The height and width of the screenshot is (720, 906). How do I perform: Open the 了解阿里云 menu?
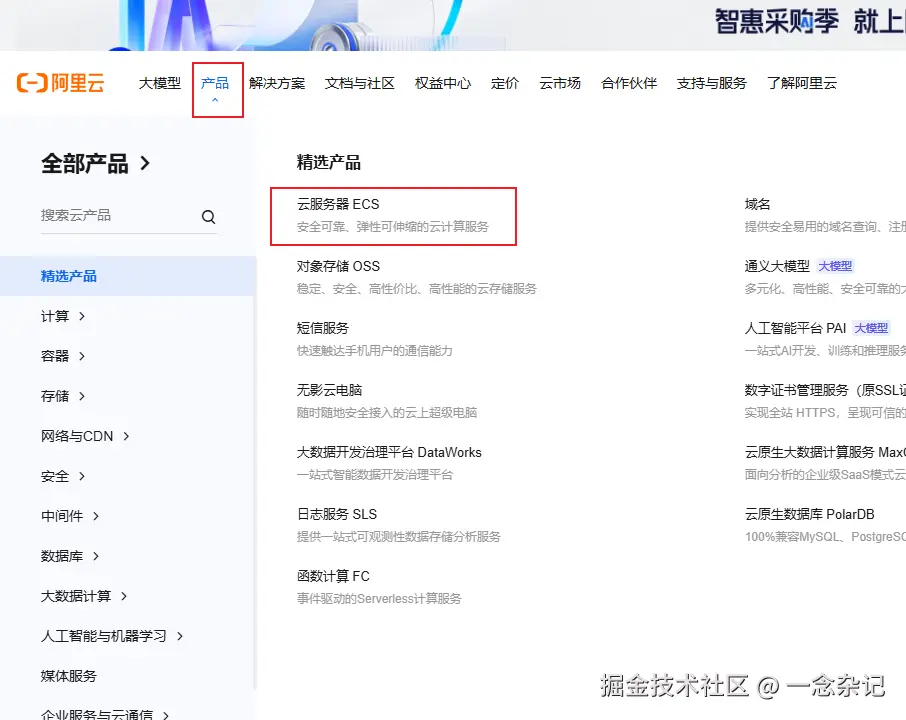pyautogui.click(x=801, y=83)
